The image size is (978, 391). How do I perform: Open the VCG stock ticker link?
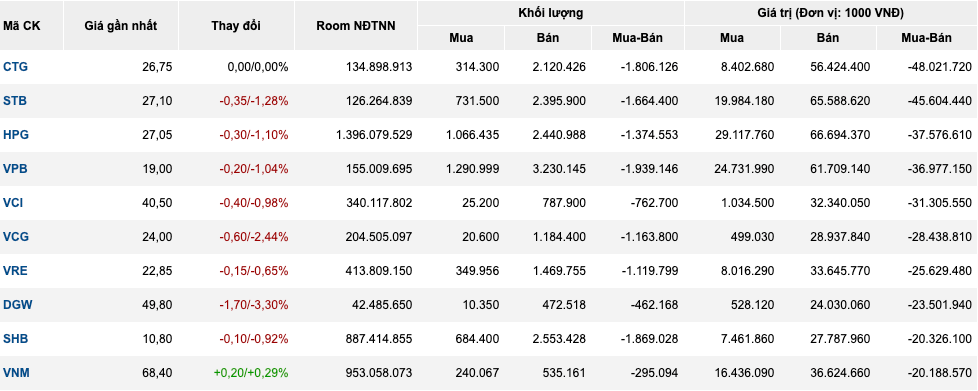tap(16, 237)
